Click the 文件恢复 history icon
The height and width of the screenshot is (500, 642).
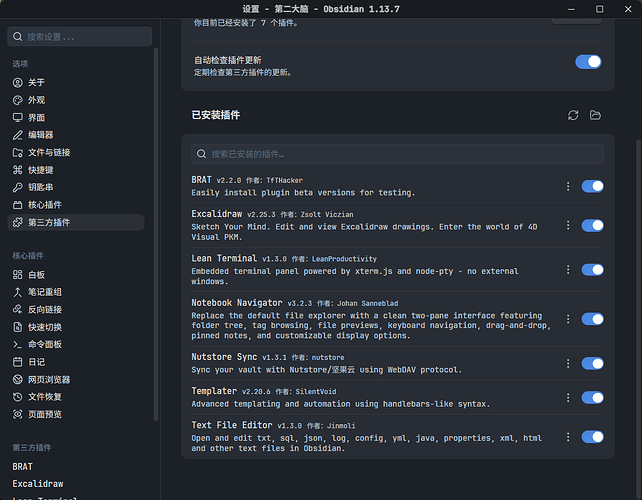click(18, 397)
